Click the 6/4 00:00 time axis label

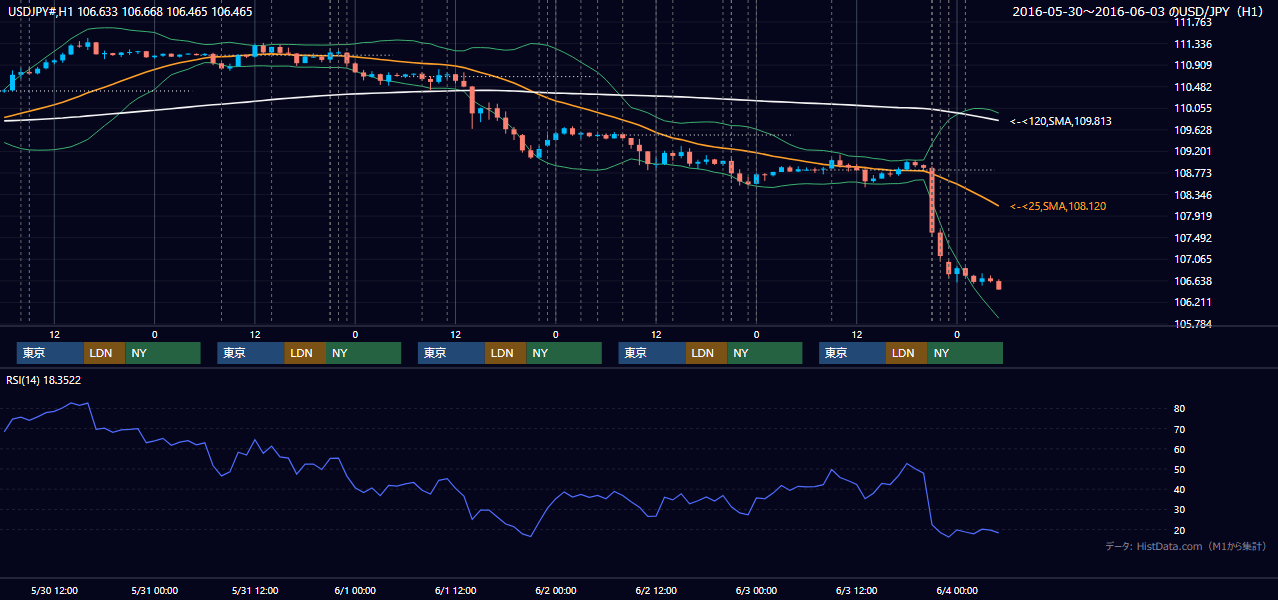pyautogui.click(x=956, y=590)
